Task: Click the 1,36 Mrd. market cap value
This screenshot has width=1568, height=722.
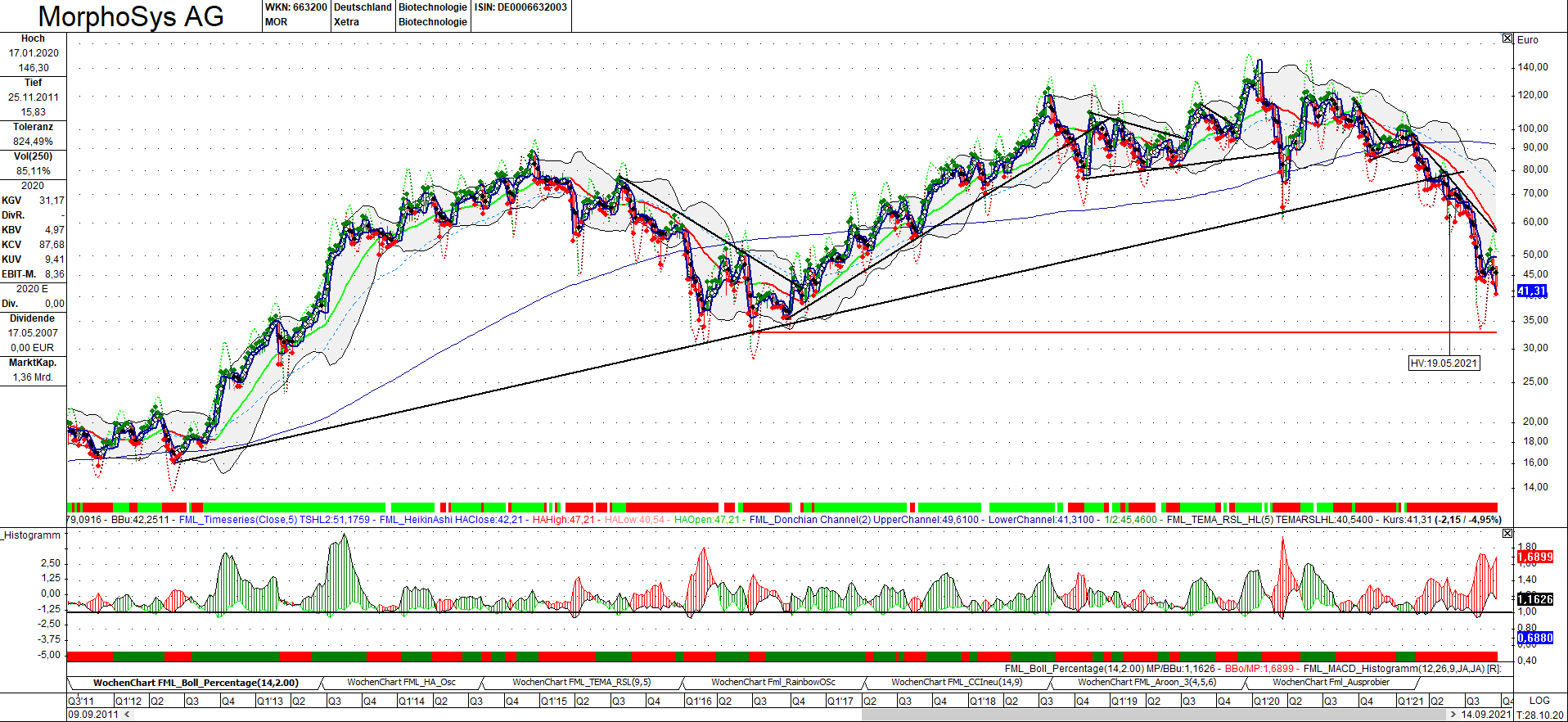Action: 33,377
